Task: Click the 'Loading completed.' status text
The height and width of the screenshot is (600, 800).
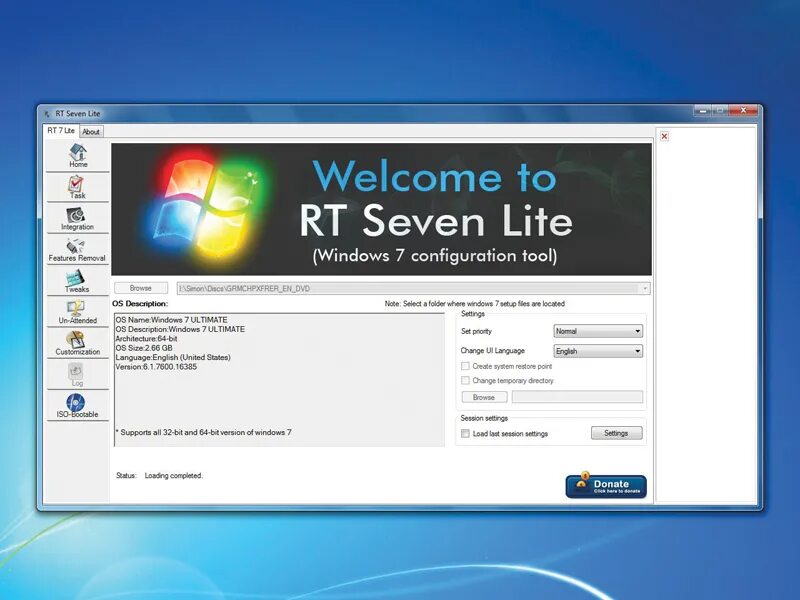Action: 173,476
